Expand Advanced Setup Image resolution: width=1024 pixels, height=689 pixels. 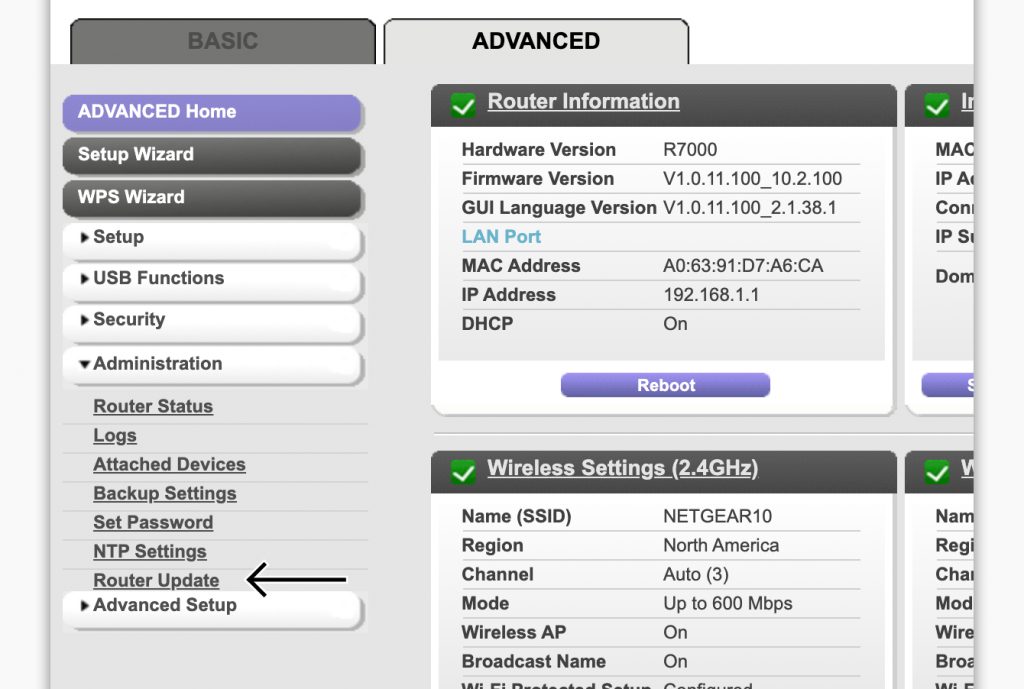tap(165, 604)
